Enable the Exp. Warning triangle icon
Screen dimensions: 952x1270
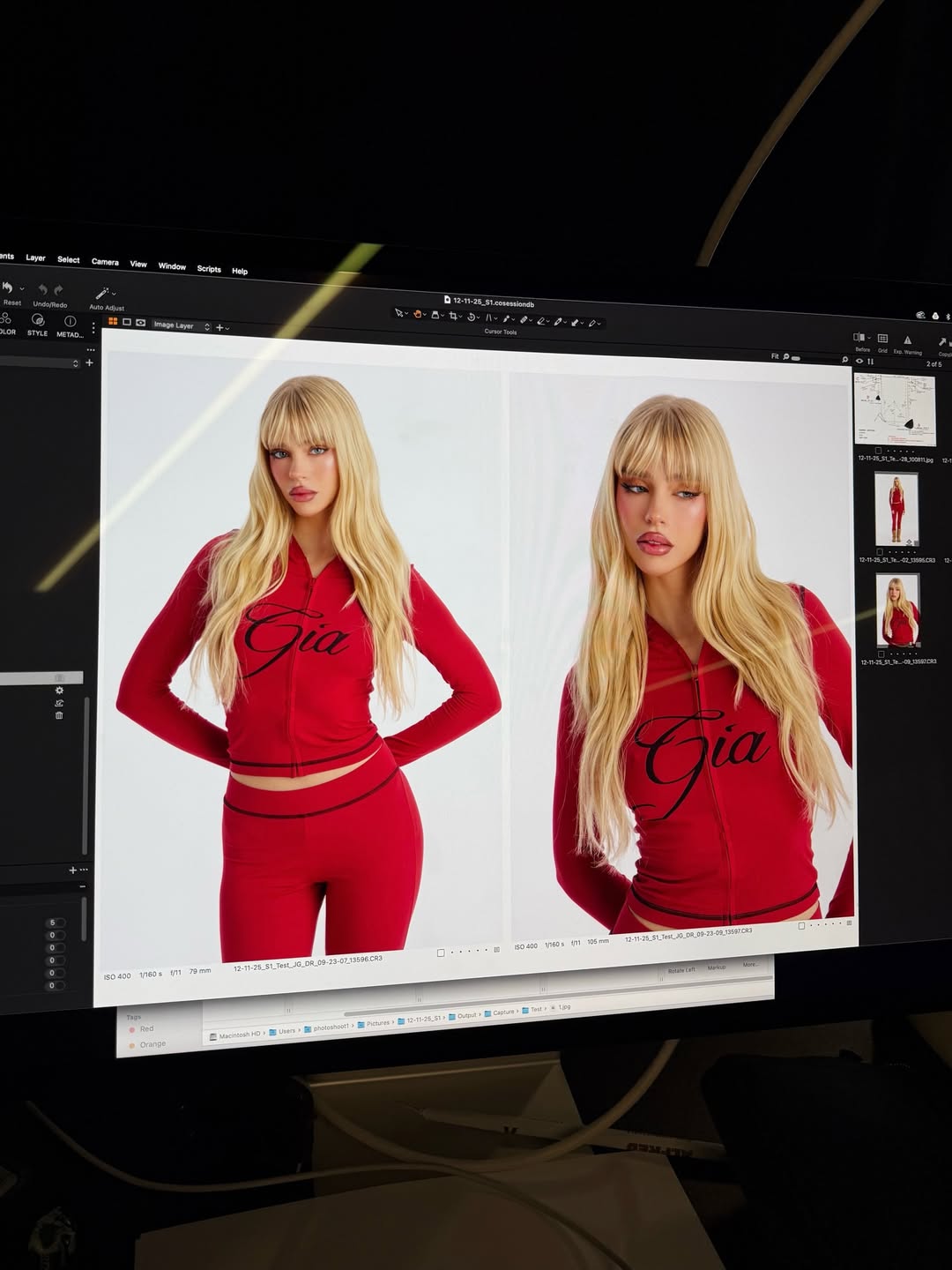(907, 340)
